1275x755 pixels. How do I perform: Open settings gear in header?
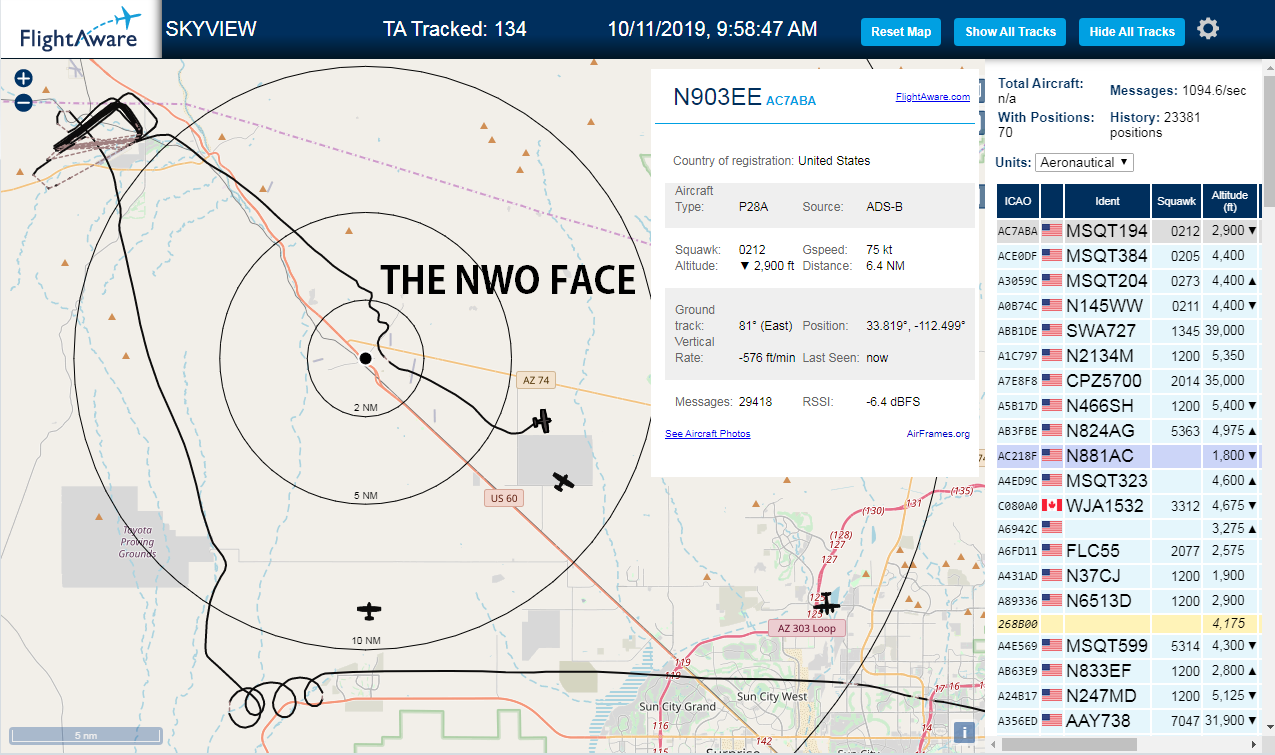[x=1208, y=29]
